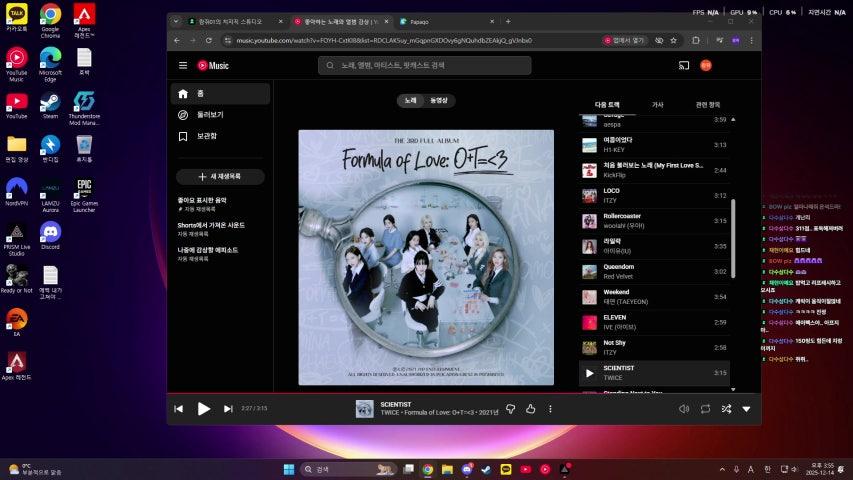Go back to the previous track
The width and height of the screenshot is (853, 480).
coord(179,409)
